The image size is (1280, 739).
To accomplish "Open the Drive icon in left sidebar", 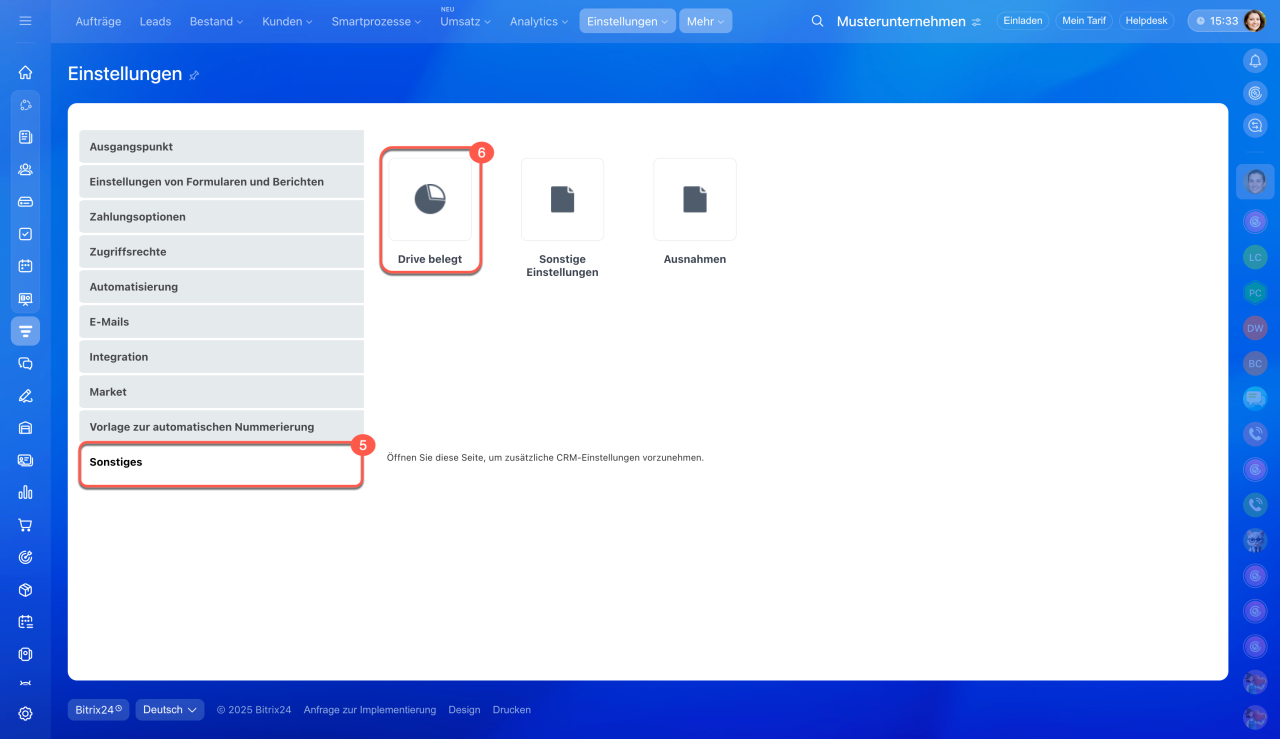I will [25, 201].
